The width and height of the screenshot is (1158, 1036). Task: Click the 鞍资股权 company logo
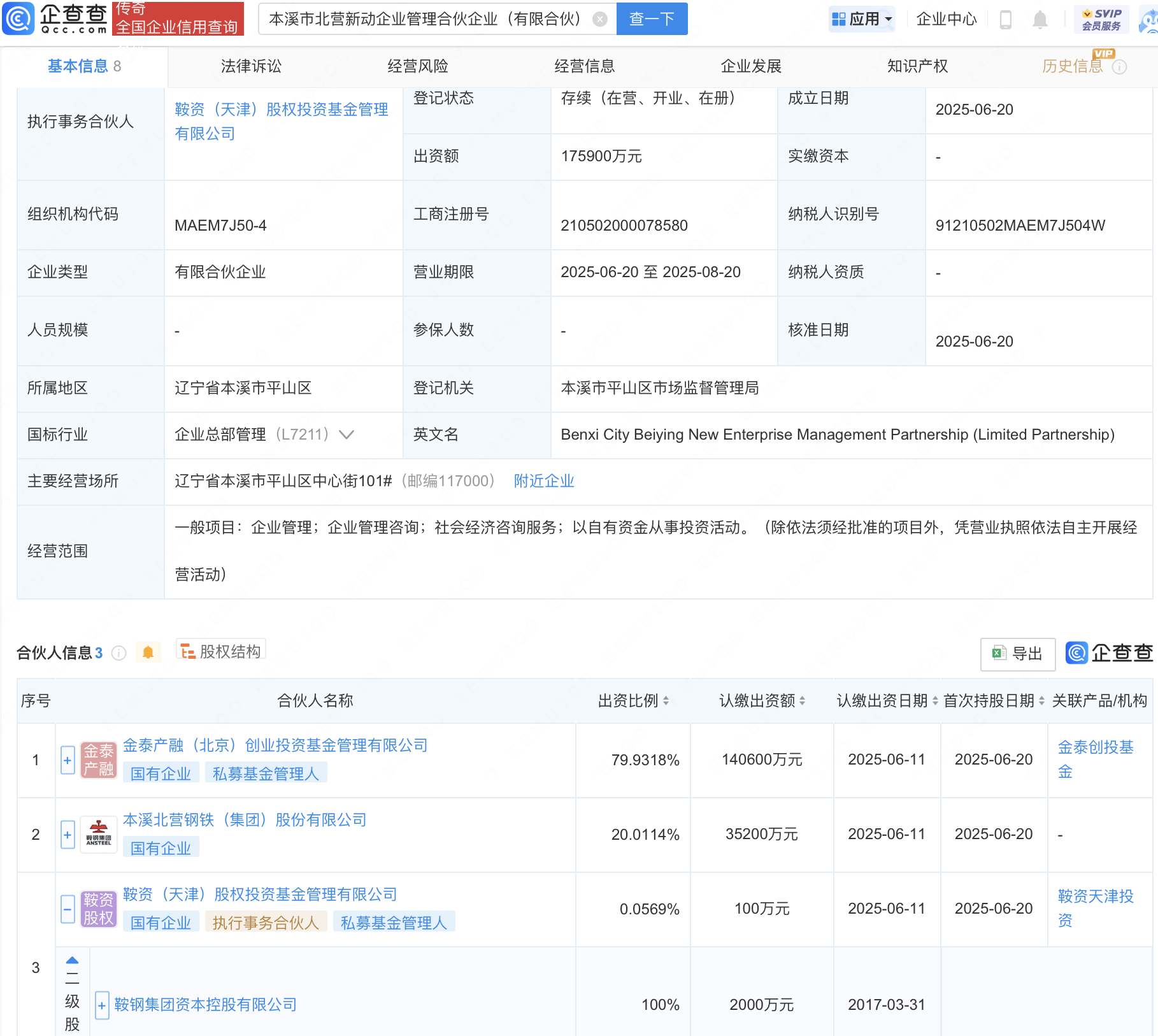(99, 909)
